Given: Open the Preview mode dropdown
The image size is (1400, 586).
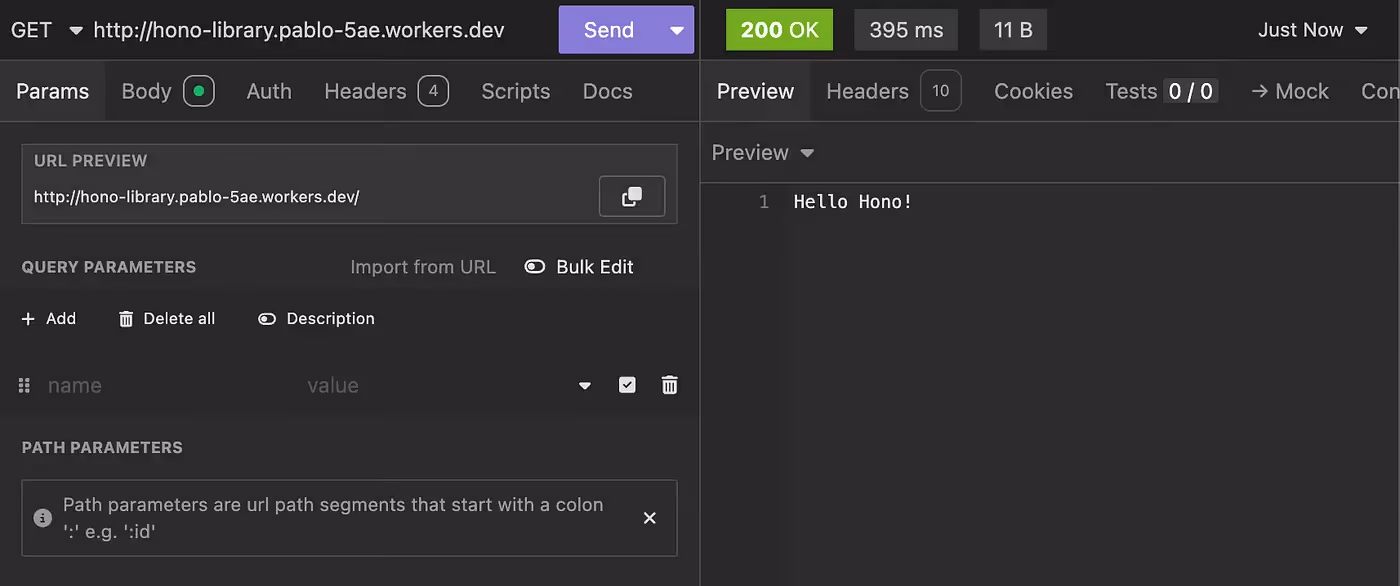Looking at the screenshot, I should [763, 153].
